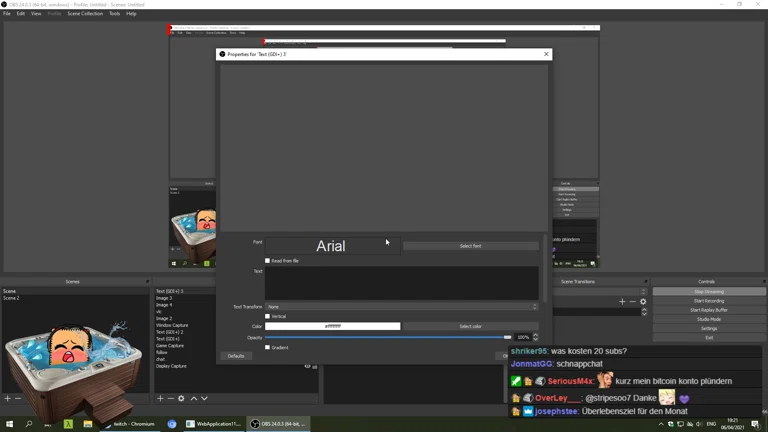Remove selected source with minus icon
This screenshot has width=768, height=432.
click(x=170, y=398)
